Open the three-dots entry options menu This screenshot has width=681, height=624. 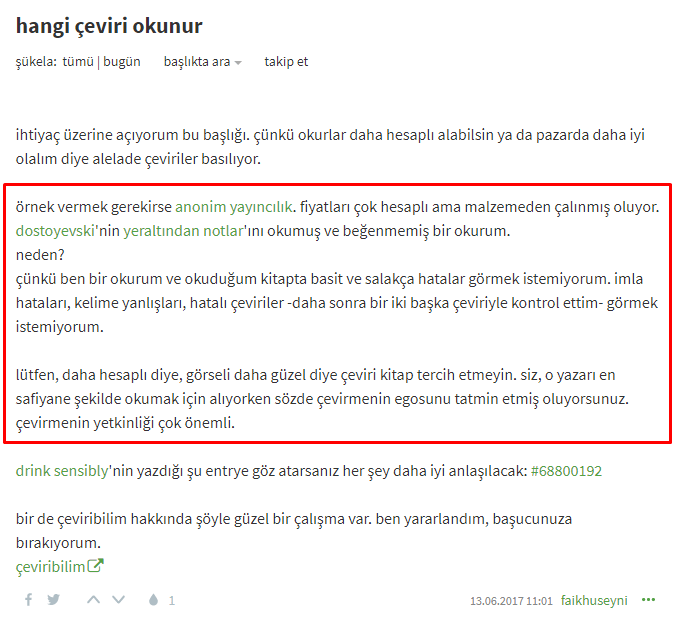coord(648,600)
